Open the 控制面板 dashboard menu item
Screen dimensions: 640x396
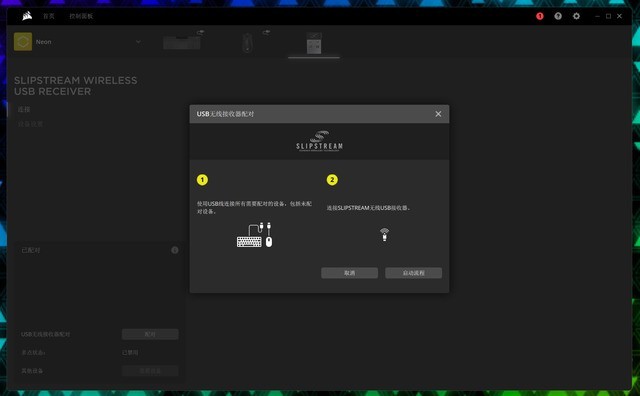(x=81, y=16)
